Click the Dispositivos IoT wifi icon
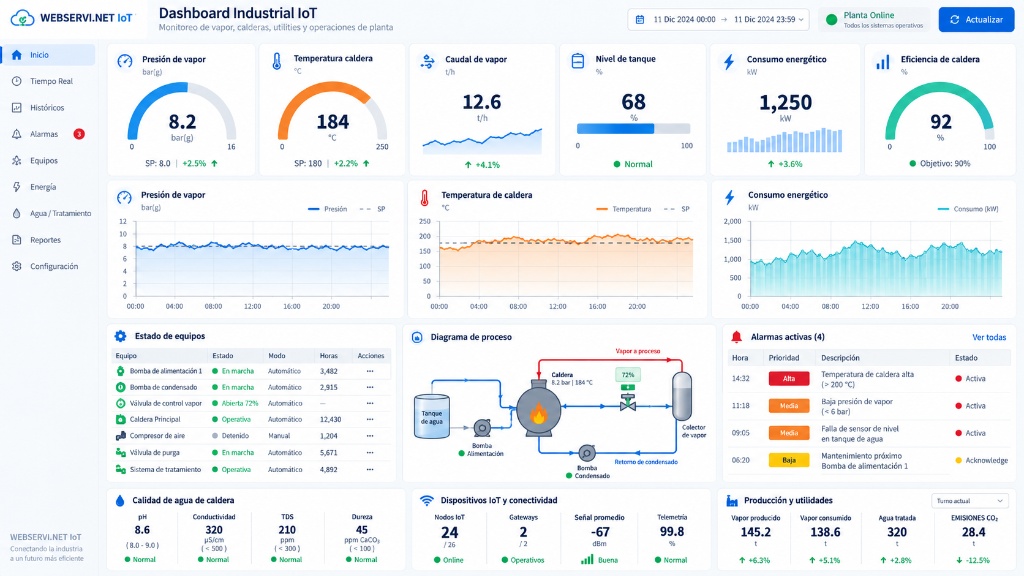The image size is (1024, 576). pos(426,501)
